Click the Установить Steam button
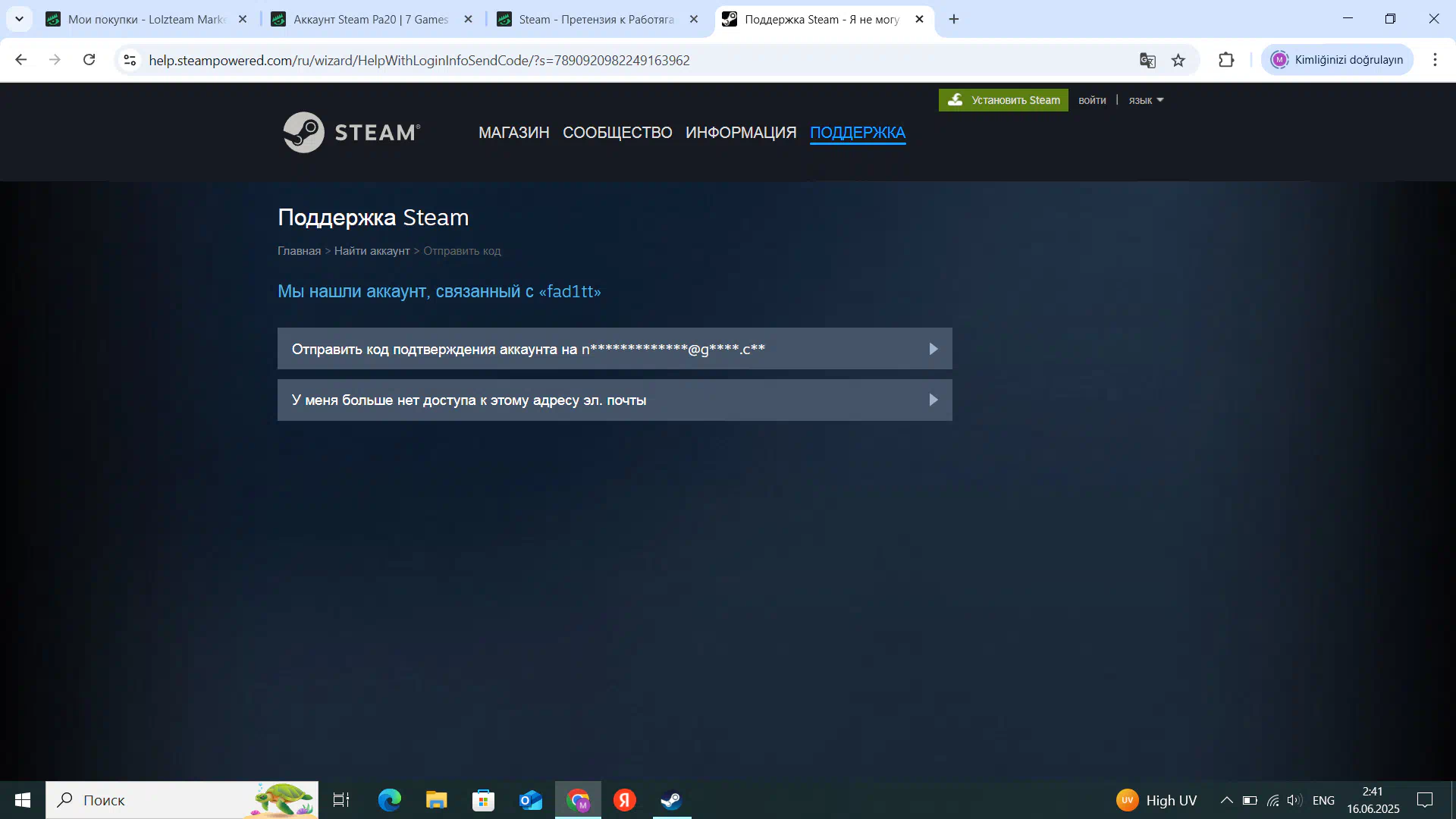 tap(1003, 100)
